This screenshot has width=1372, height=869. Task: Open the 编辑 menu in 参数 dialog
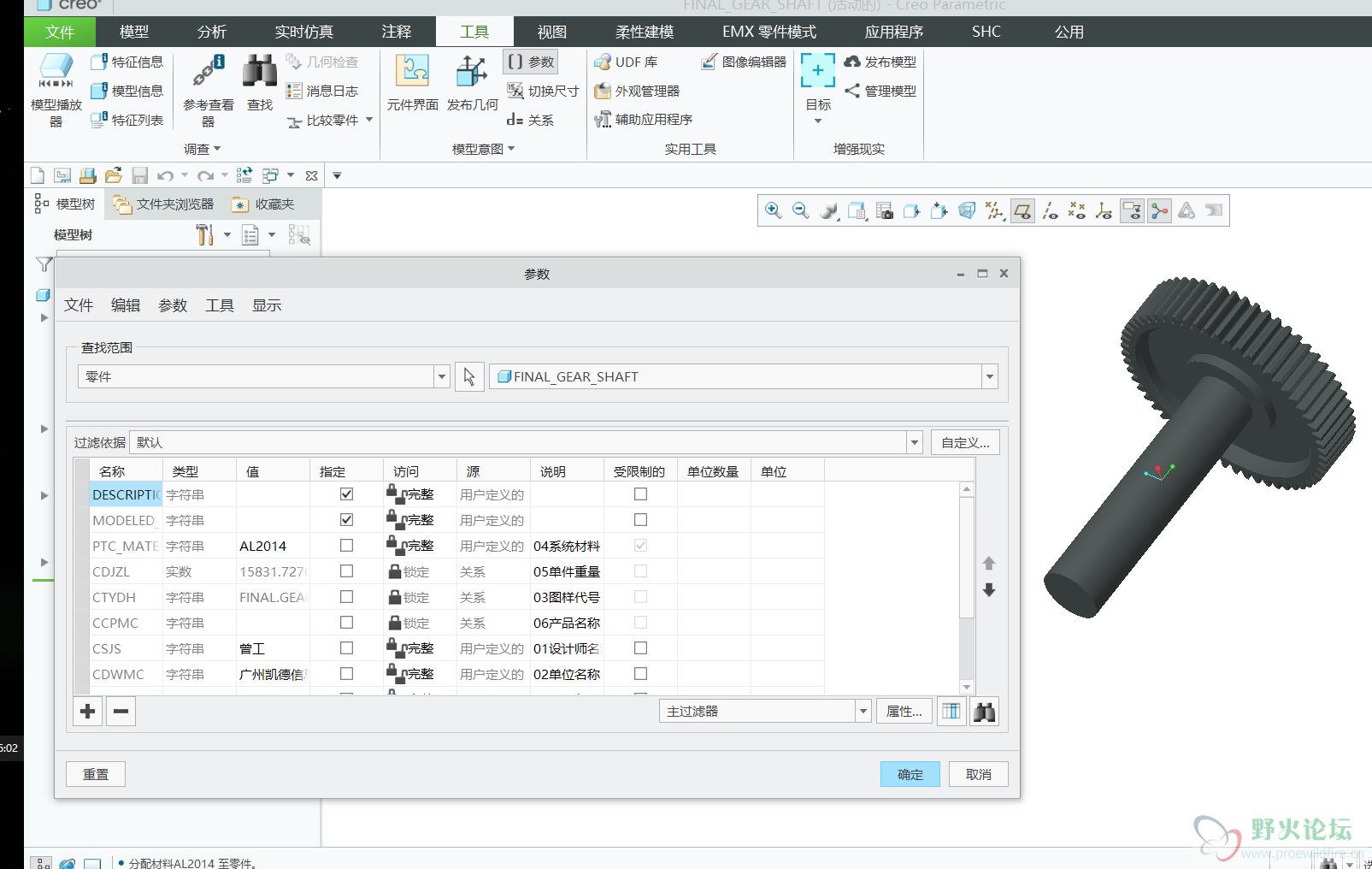(126, 305)
